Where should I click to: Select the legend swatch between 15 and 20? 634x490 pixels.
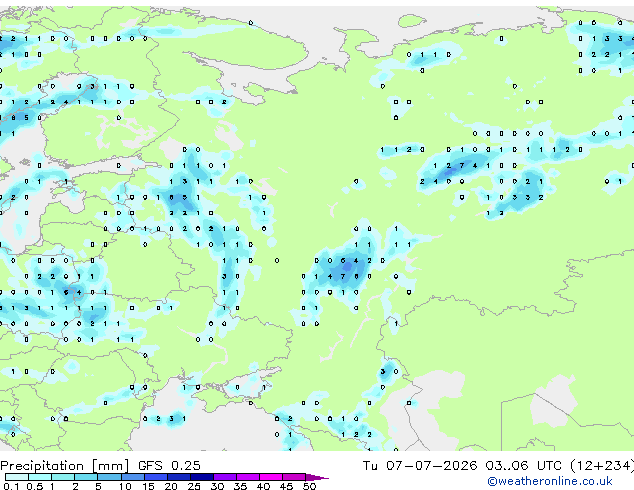click(x=155, y=477)
